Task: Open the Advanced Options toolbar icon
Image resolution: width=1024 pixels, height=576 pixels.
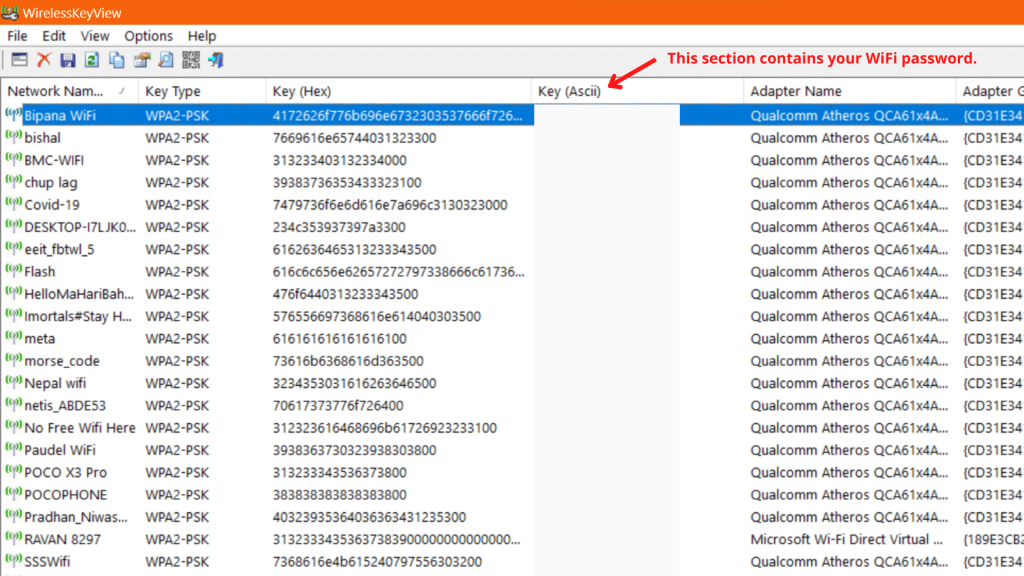Action: (20, 60)
